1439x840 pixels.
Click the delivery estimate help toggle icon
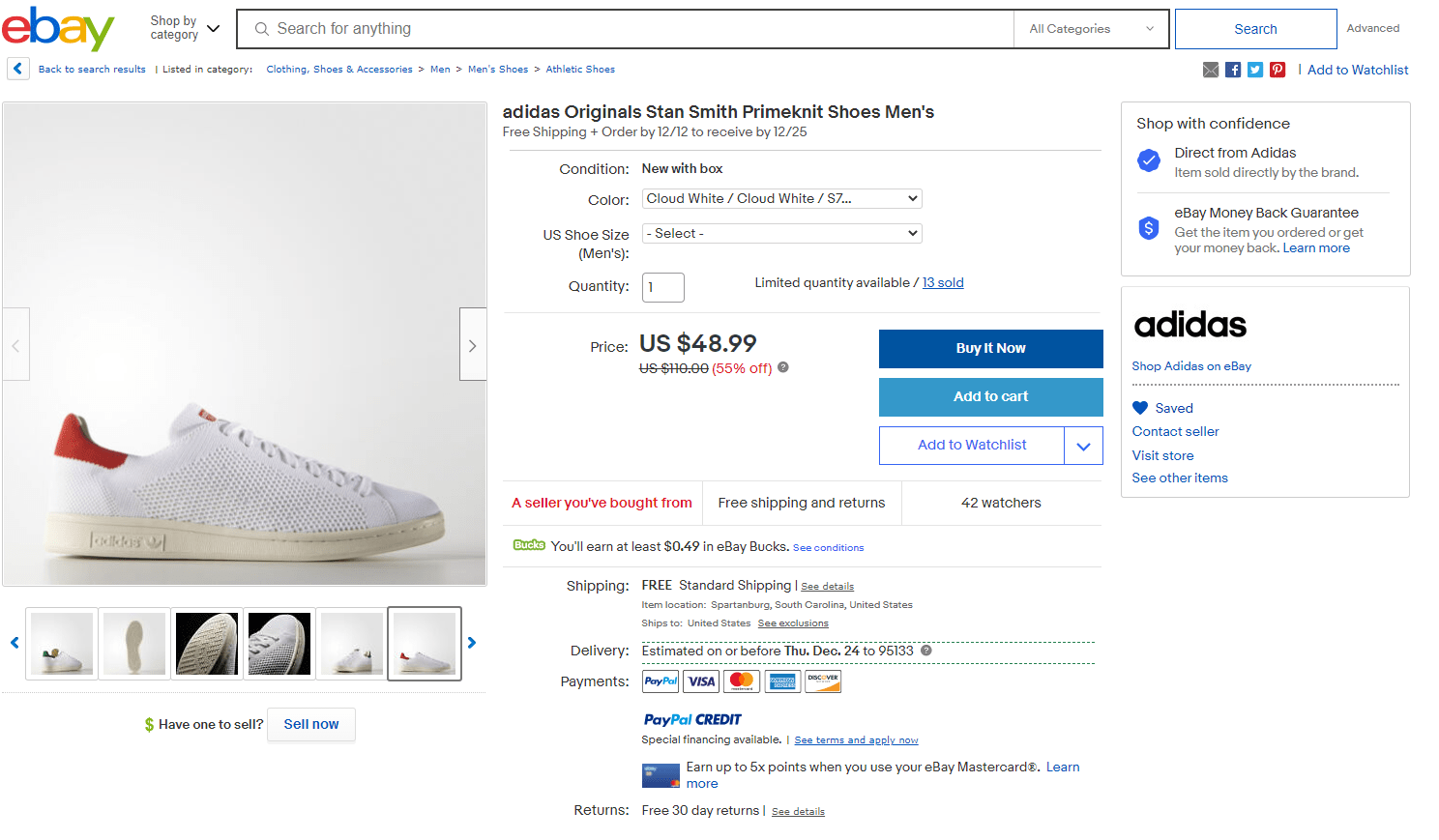(925, 651)
